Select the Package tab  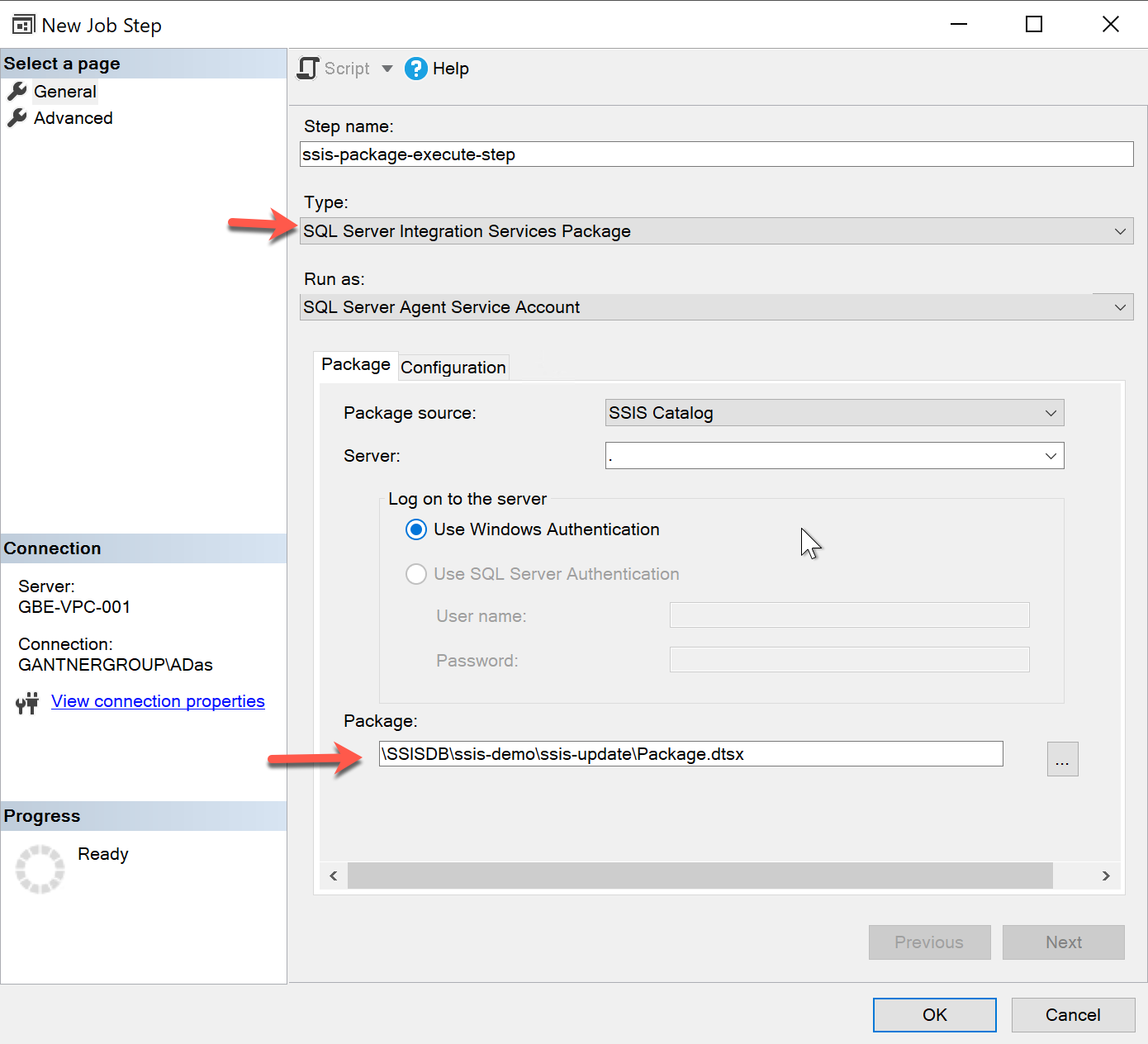[x=355, y=365]
